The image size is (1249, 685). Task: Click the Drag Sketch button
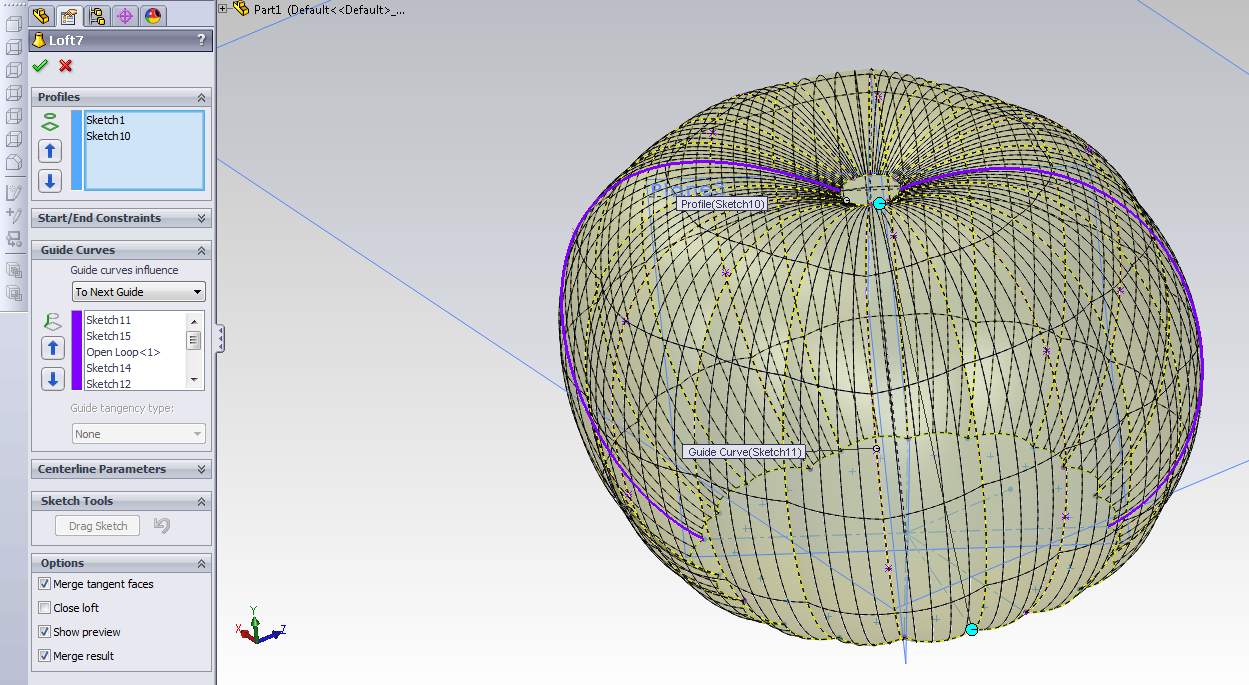tap(98, 526)
